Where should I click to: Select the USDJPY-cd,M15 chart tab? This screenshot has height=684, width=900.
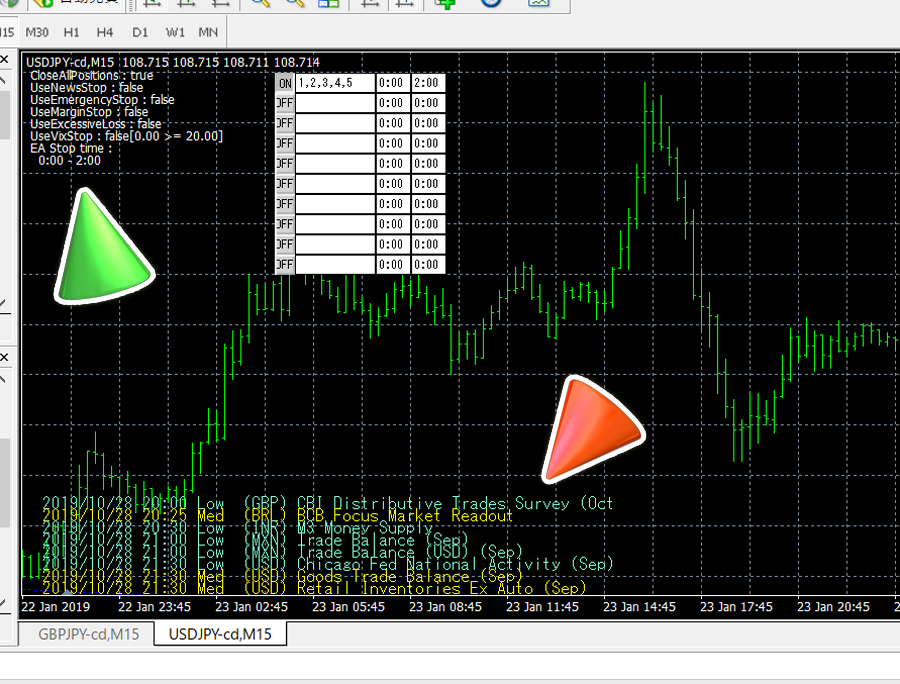point(220,635)
